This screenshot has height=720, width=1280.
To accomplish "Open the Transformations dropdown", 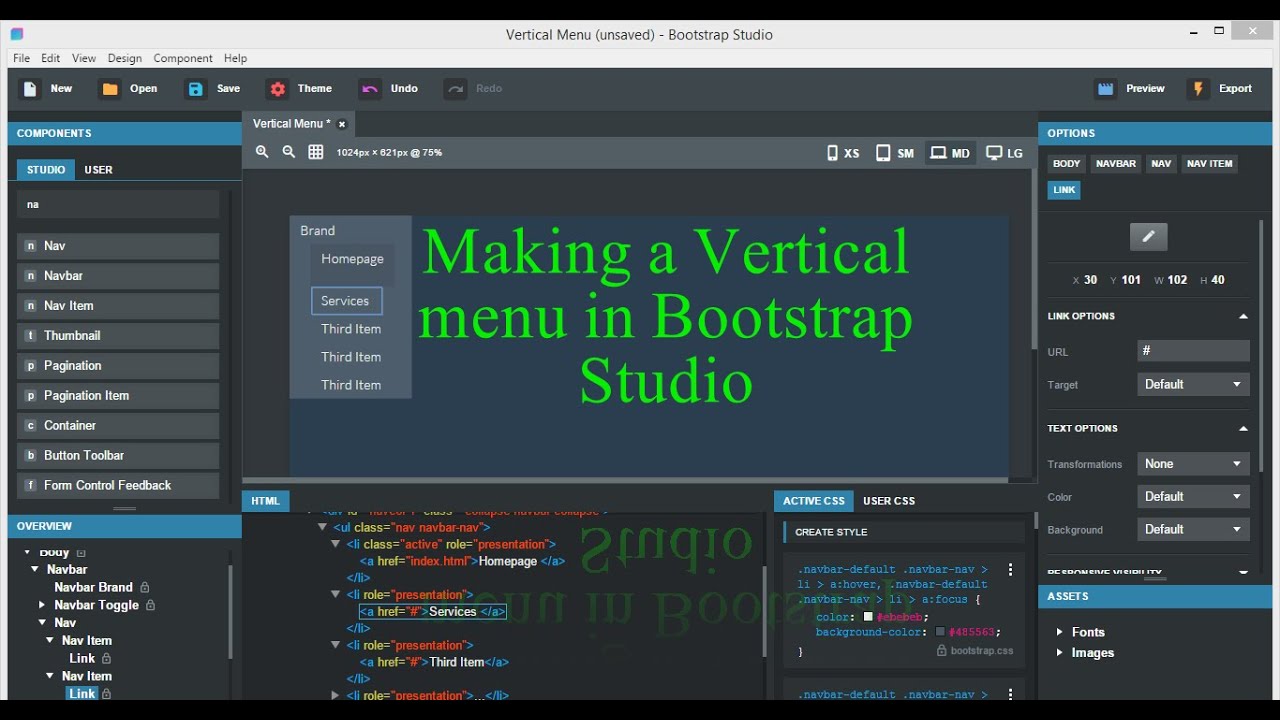I will click(1193, 464).
